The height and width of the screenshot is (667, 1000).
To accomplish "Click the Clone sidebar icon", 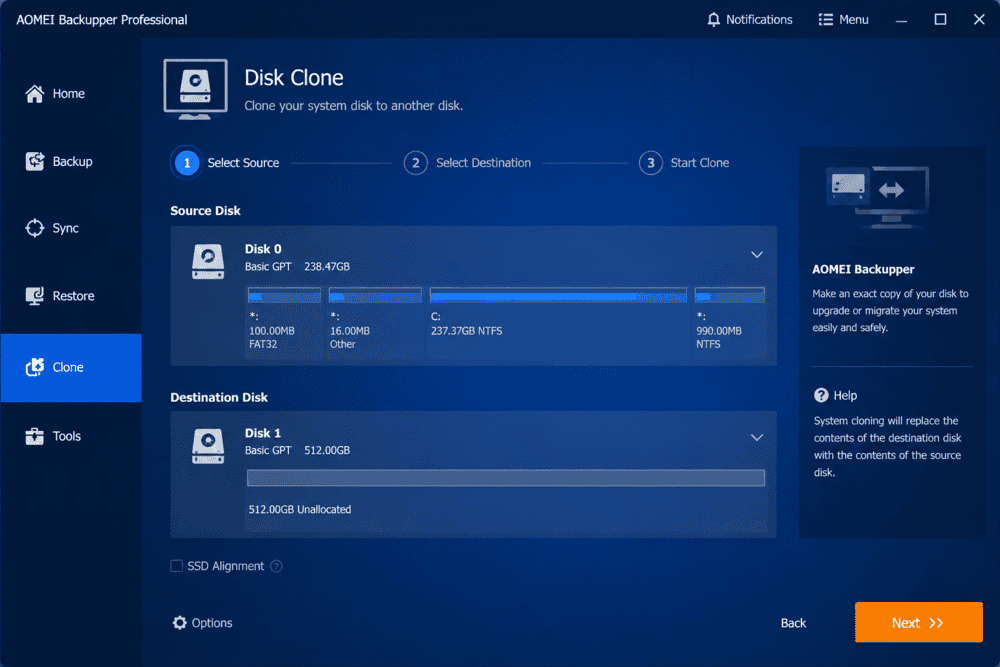I will (x=34, y=367).
